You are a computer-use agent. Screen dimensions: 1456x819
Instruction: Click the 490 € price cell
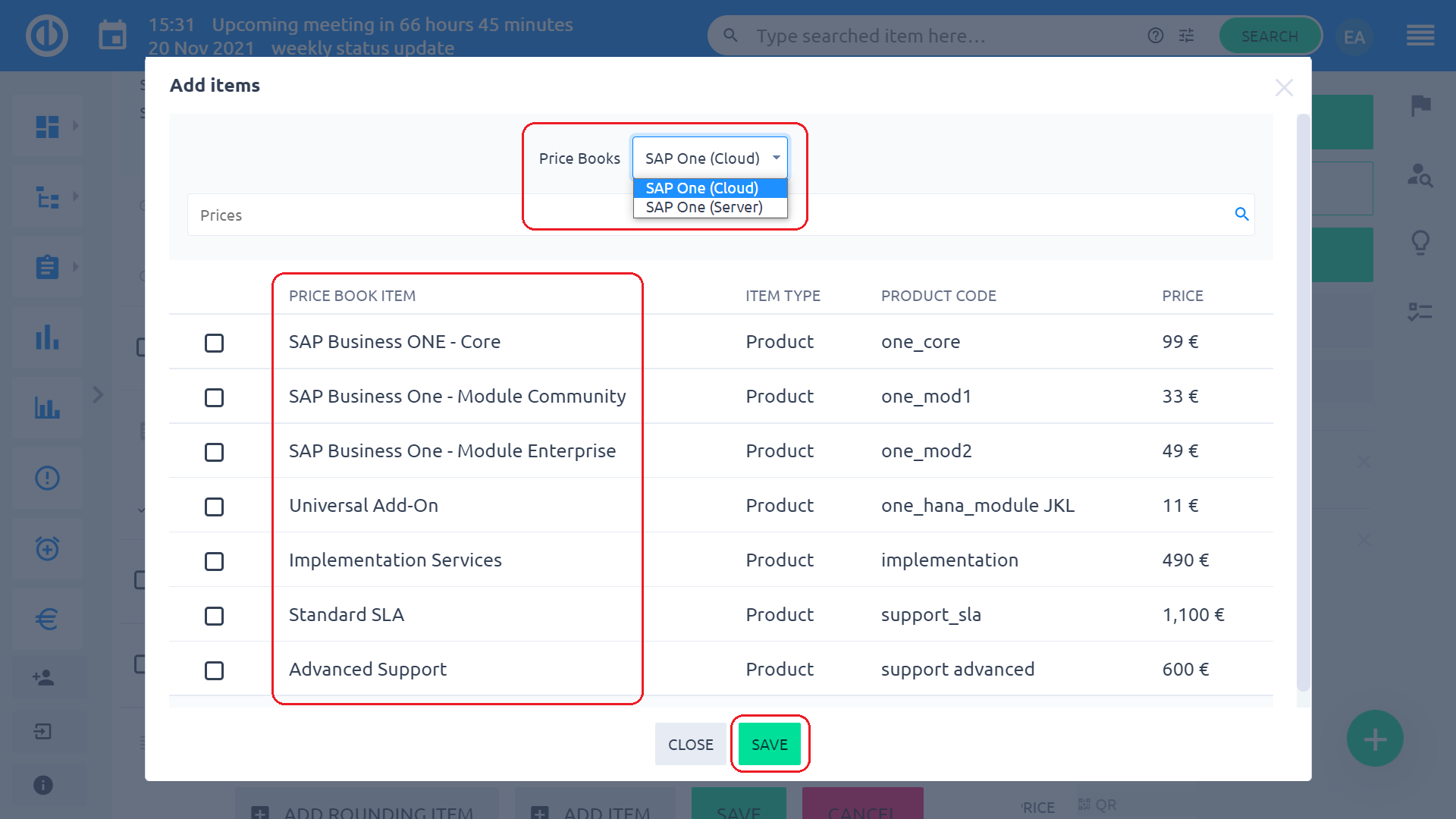[x=1185, y=560]
